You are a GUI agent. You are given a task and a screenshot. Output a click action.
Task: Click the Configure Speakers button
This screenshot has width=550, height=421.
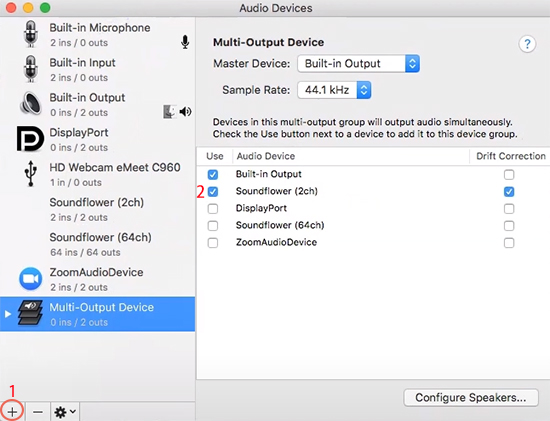click(471, 397)
